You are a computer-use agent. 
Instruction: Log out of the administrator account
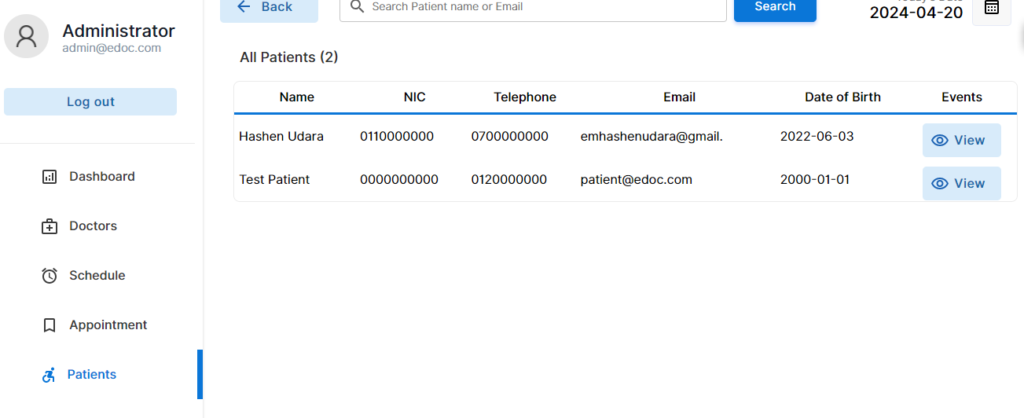pos(90,102)
